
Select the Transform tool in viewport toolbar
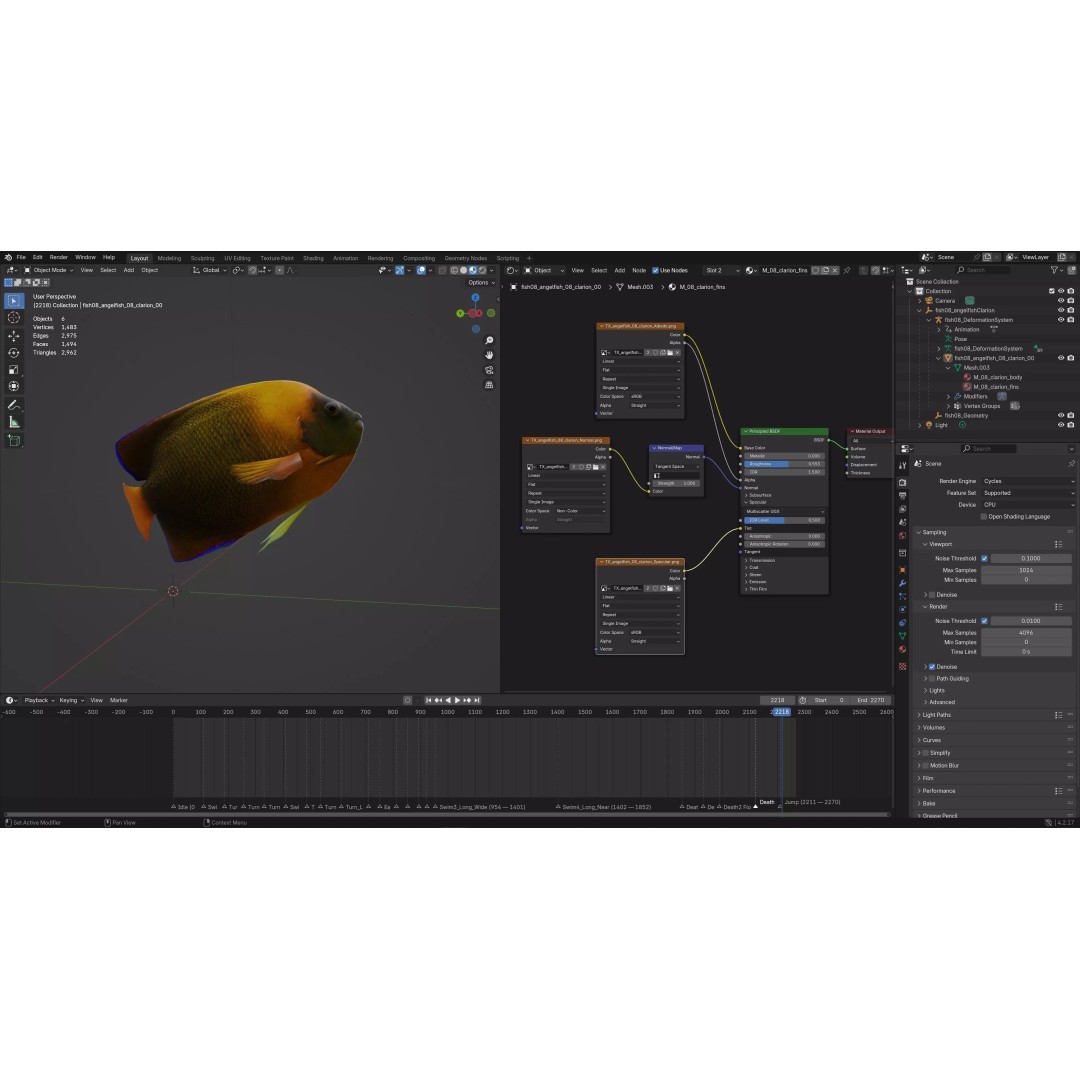pyautogui.click(x=14, y=386)
